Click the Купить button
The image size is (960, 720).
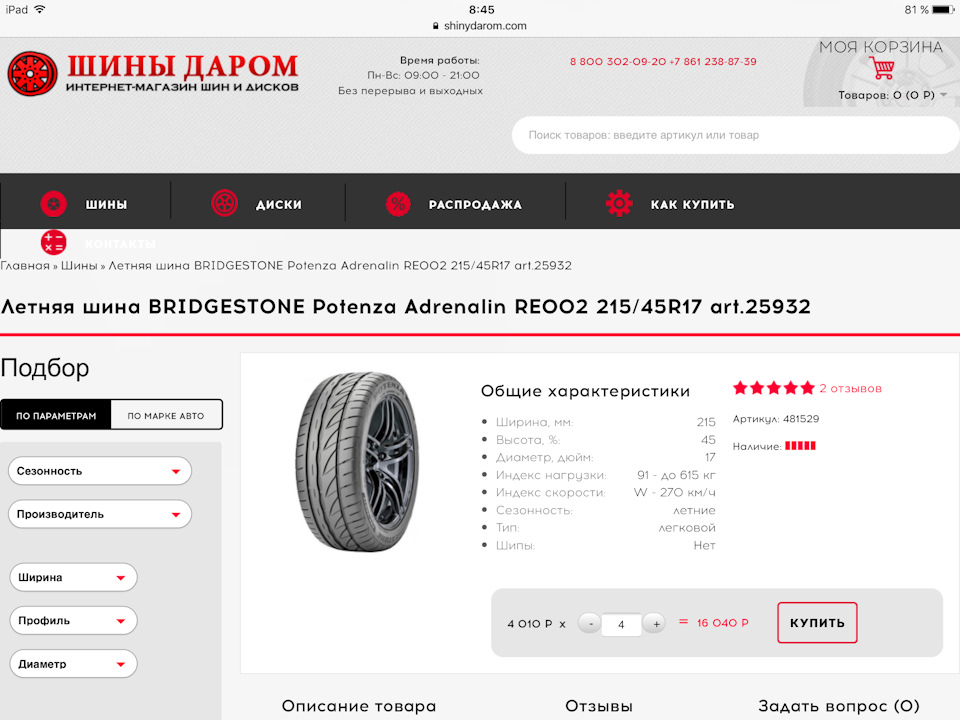817,623
